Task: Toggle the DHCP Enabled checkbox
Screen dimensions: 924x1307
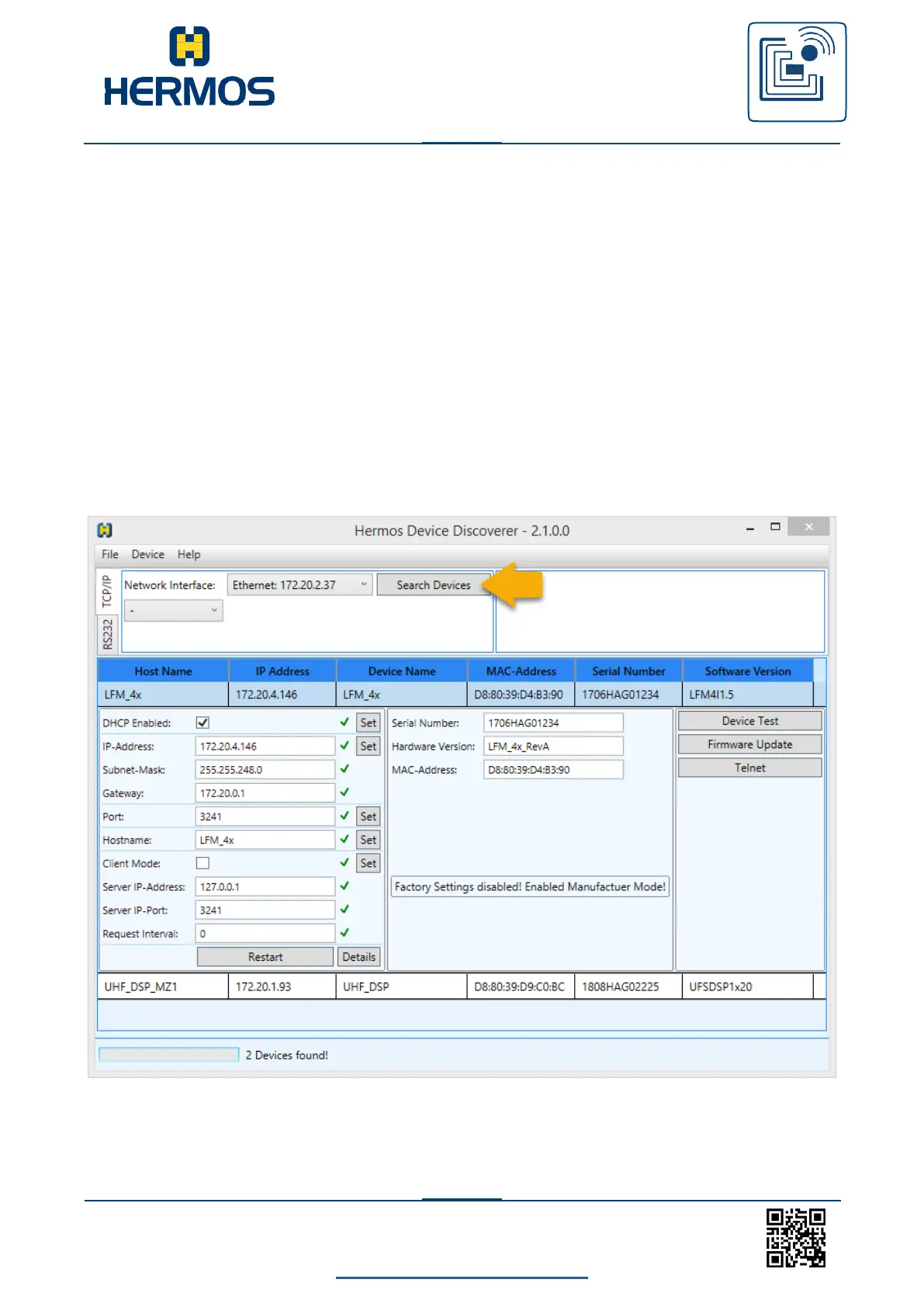Action: pos(202,723)
